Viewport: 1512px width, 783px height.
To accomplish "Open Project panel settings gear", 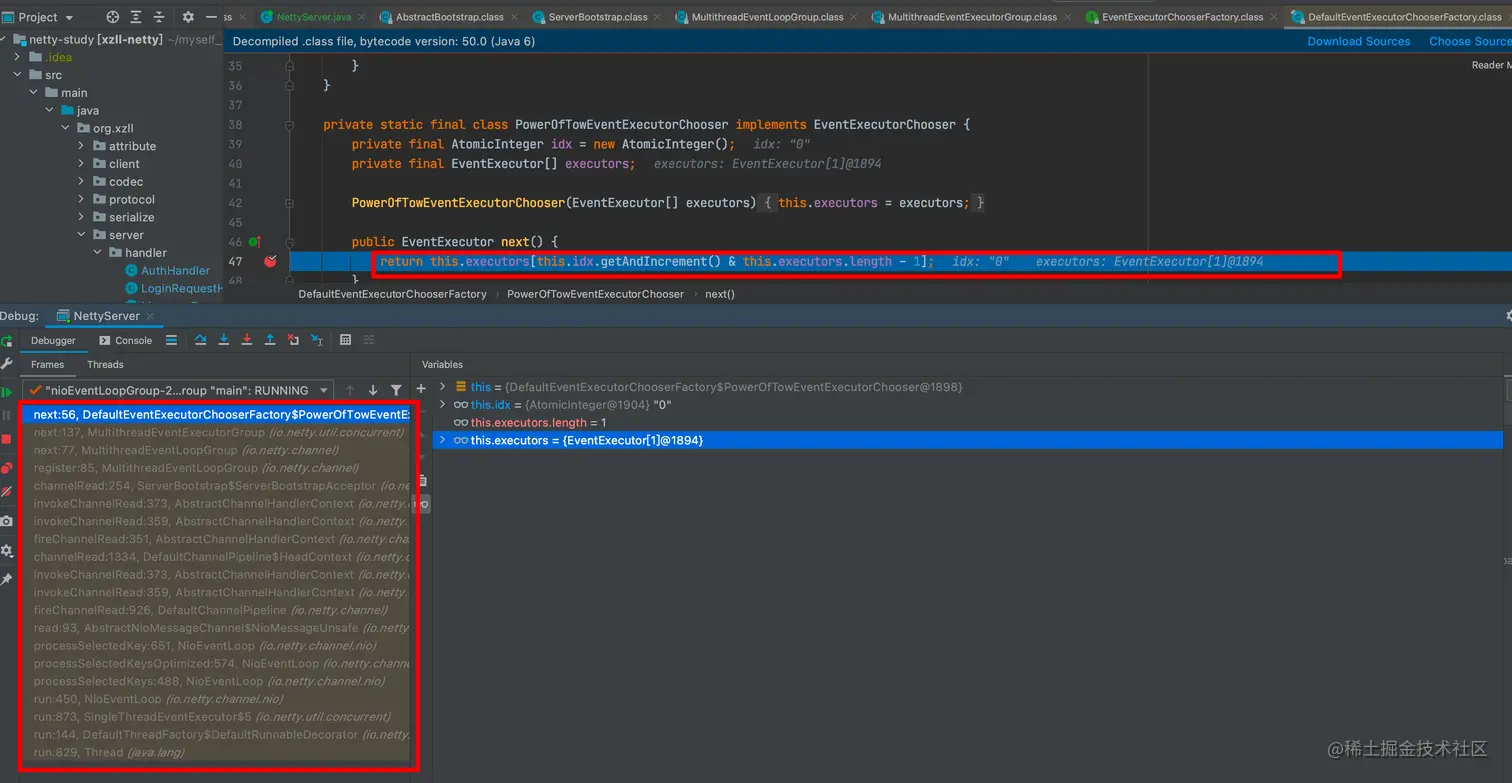I will coord(188,17).
